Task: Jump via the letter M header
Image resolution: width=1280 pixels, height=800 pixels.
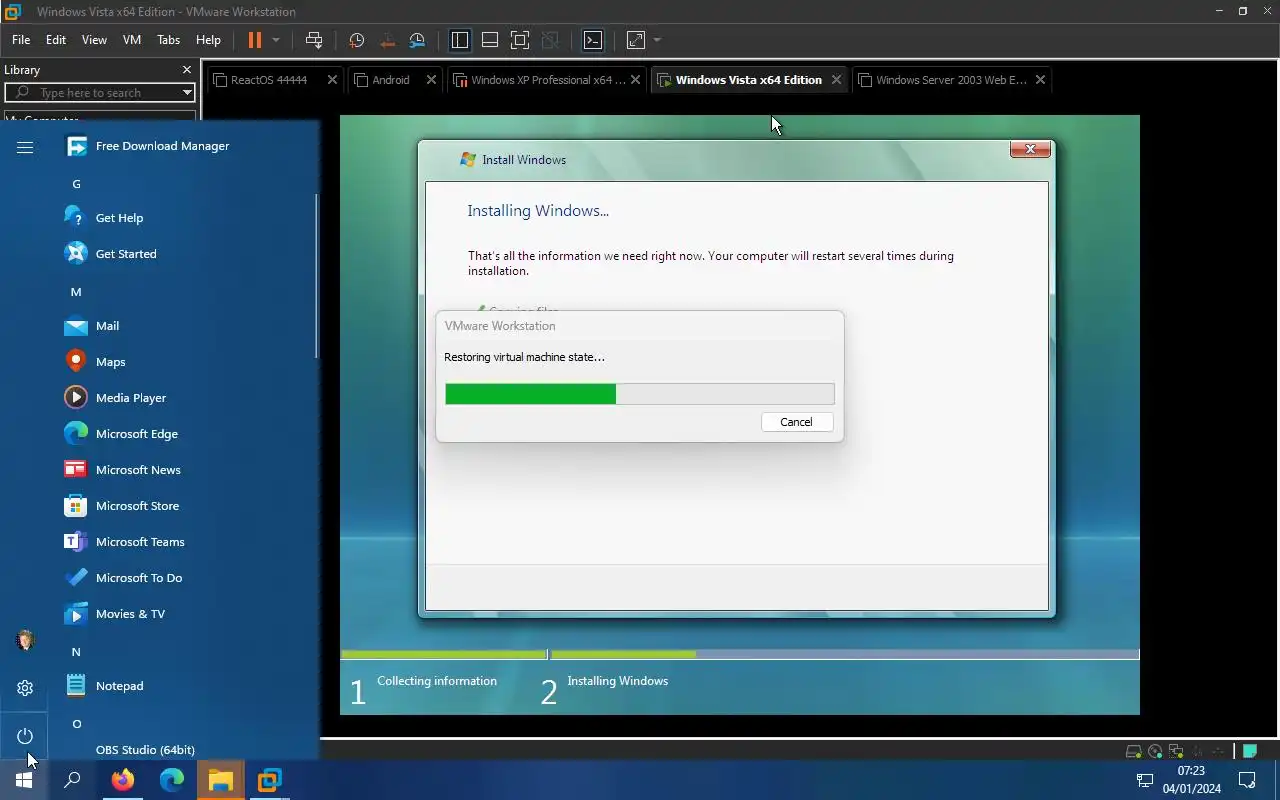Action: point(76,292)
